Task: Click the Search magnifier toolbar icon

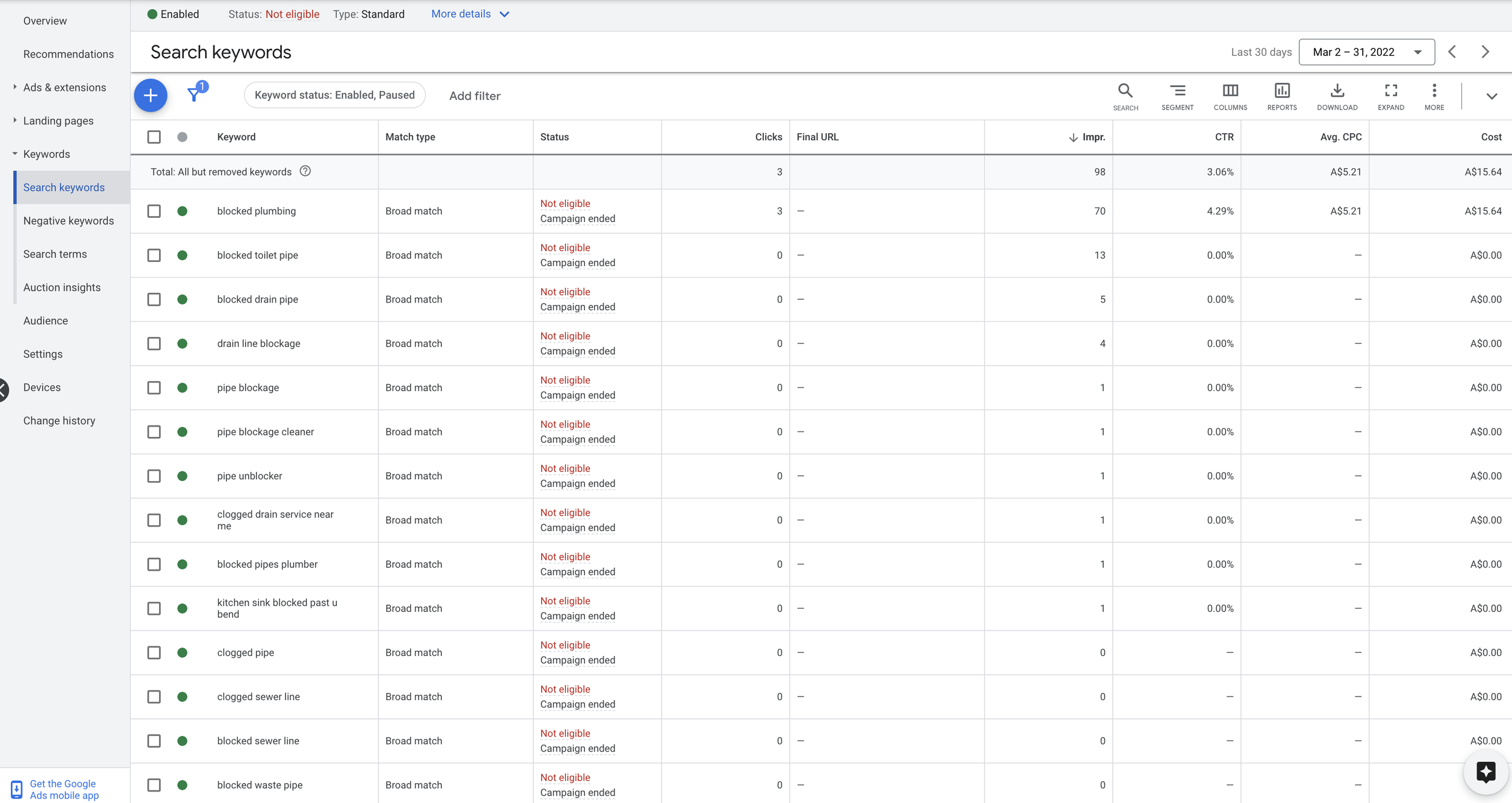Action: tap(1125, 96)
